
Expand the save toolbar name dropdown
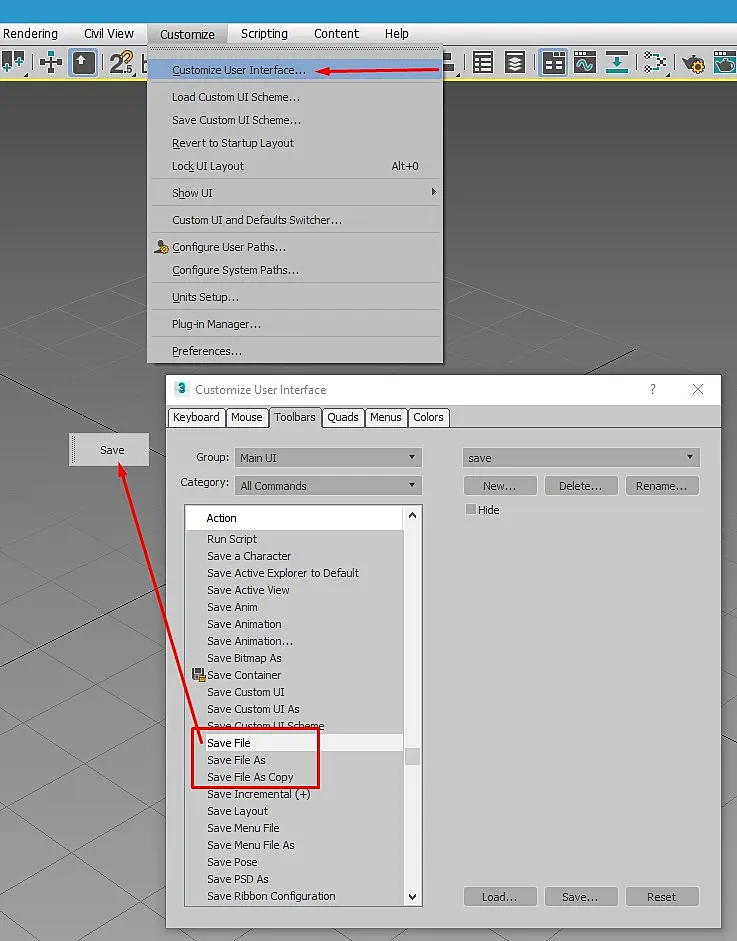click(x=581, y=457)
